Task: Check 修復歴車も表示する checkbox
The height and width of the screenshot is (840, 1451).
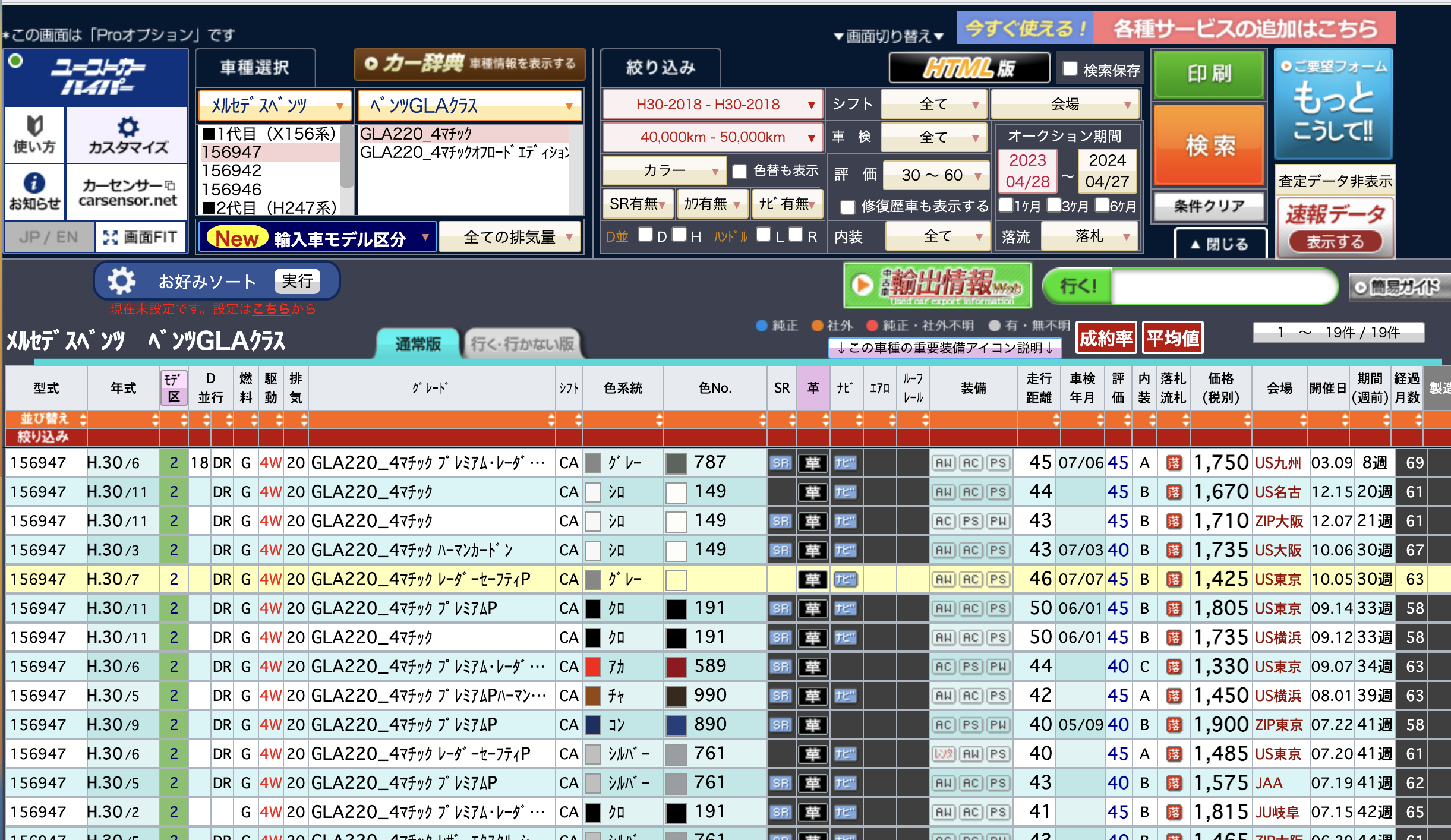Action: tap(848, 207)
